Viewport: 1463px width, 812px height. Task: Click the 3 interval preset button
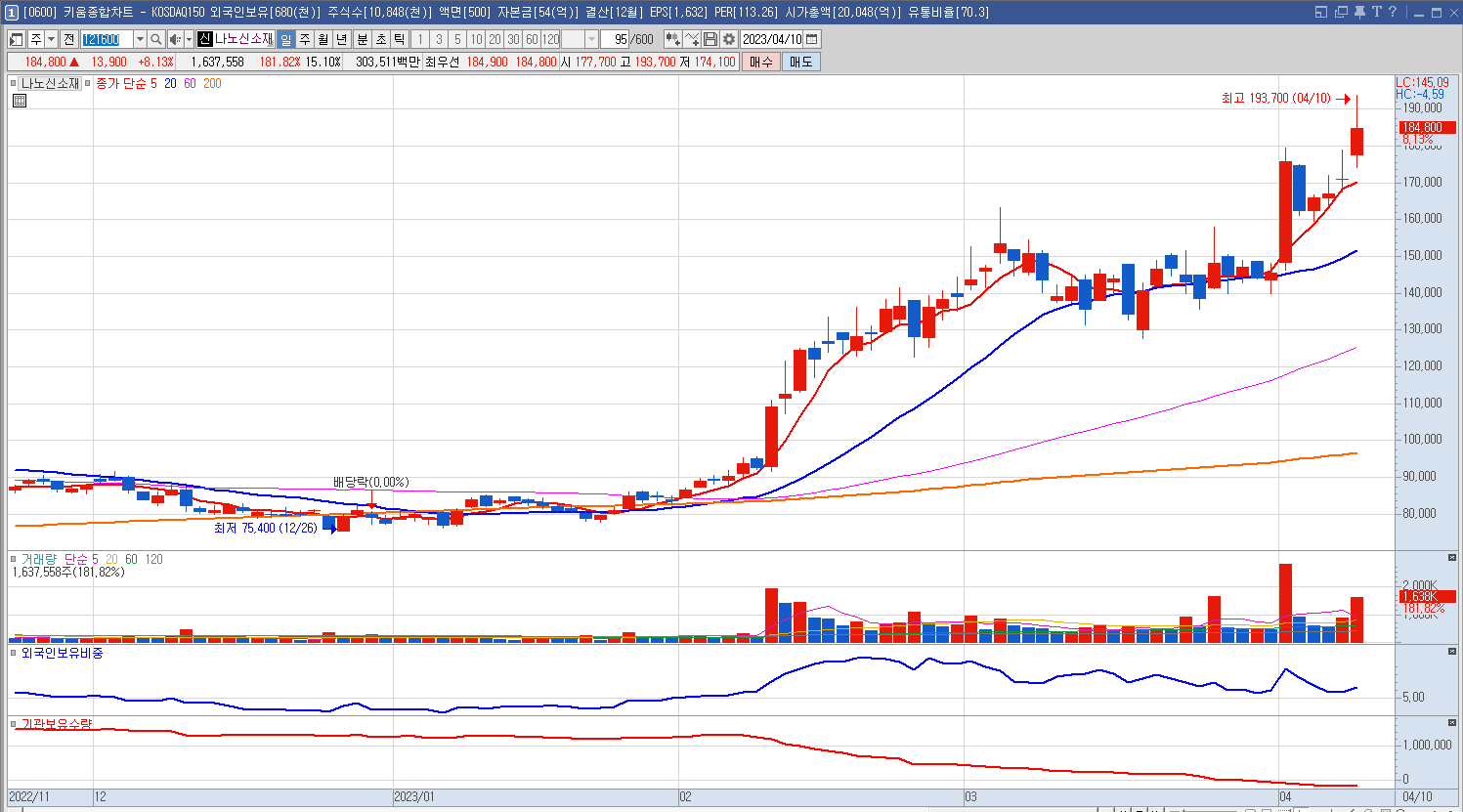click(x=439, y=39)
